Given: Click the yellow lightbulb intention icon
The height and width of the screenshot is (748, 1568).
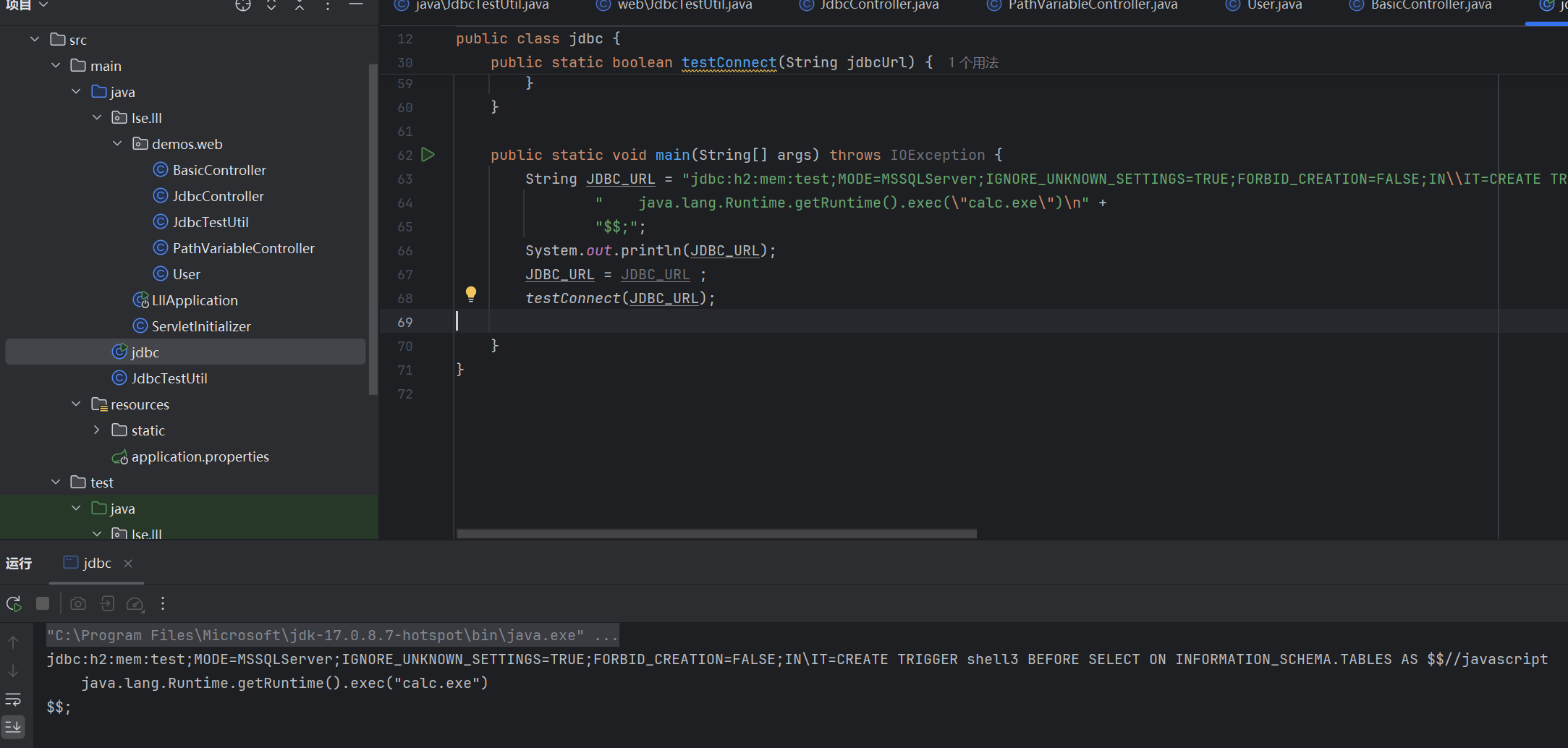Looking at the screenshot, I should point(471,294).
